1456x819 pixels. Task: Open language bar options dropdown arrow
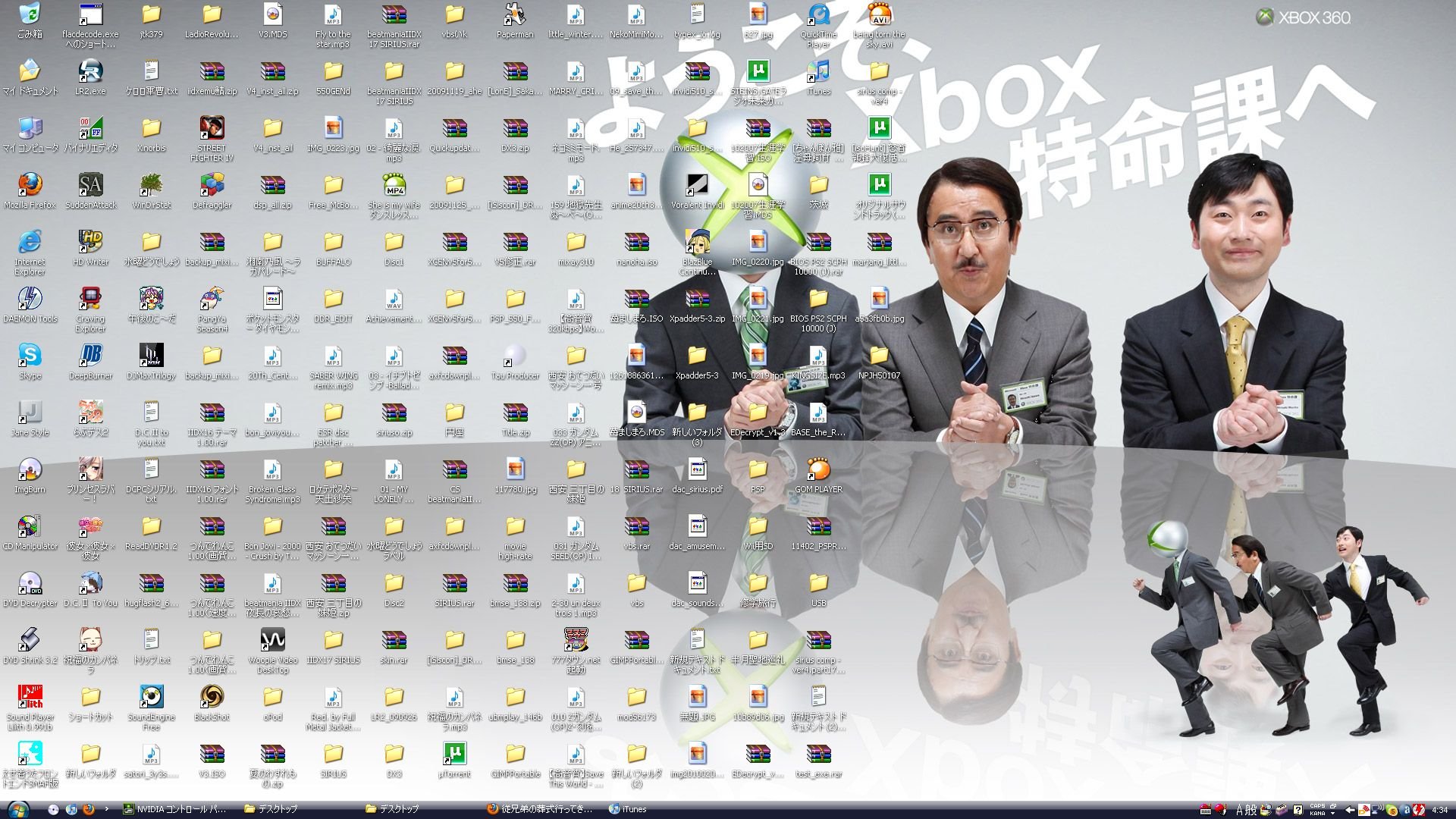point(1333,813)
